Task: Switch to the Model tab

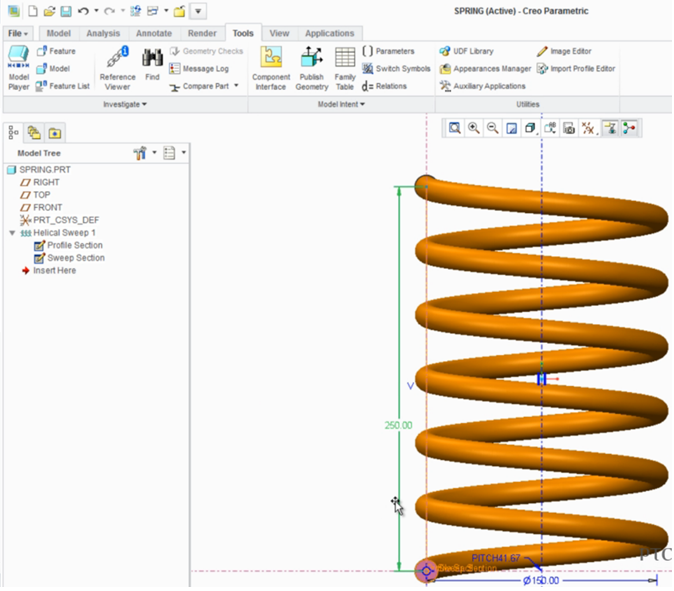Action: click(x=58, y=33)
